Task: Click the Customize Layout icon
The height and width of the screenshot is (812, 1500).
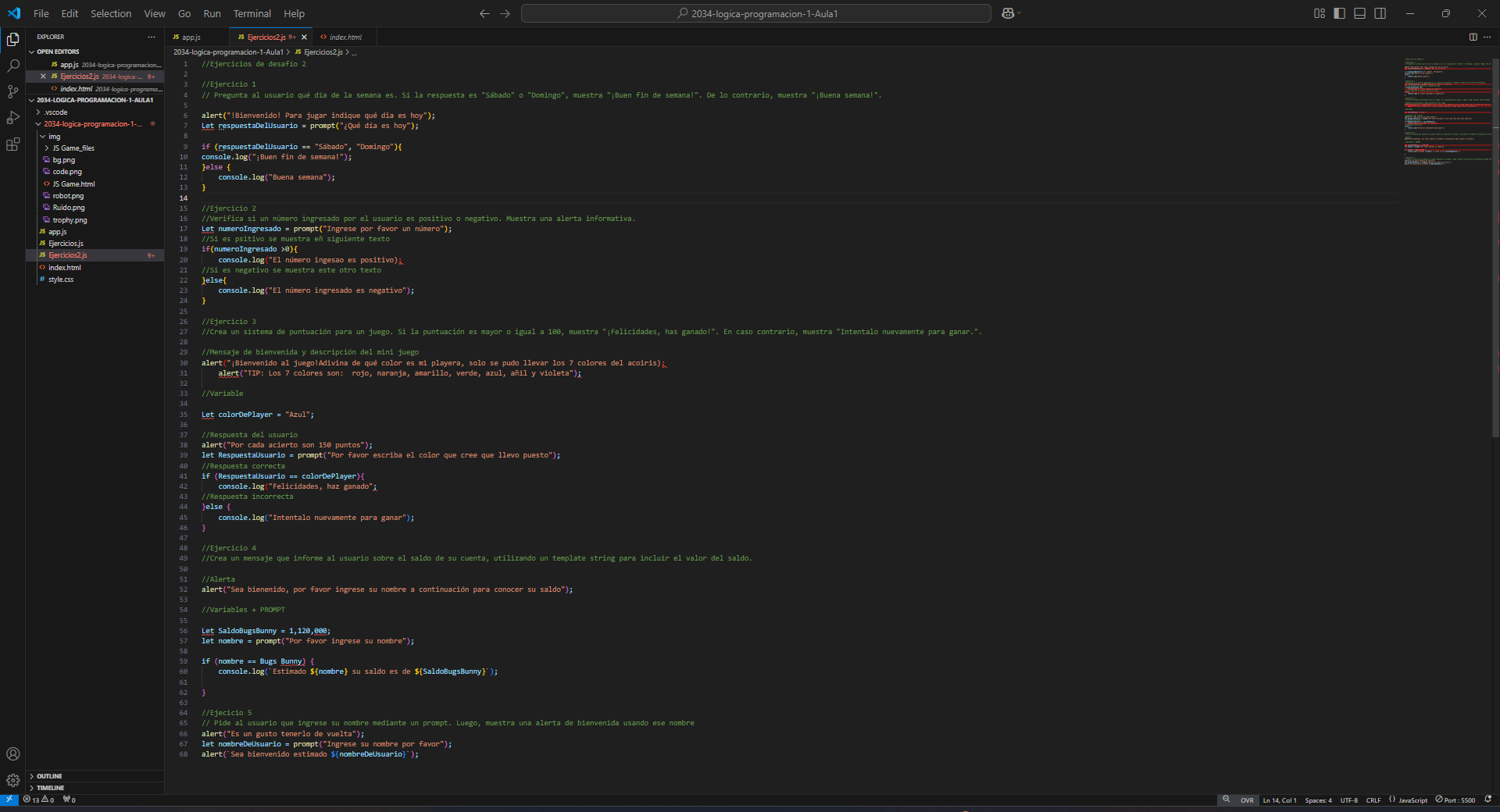Action: [x=1320, y=13]
